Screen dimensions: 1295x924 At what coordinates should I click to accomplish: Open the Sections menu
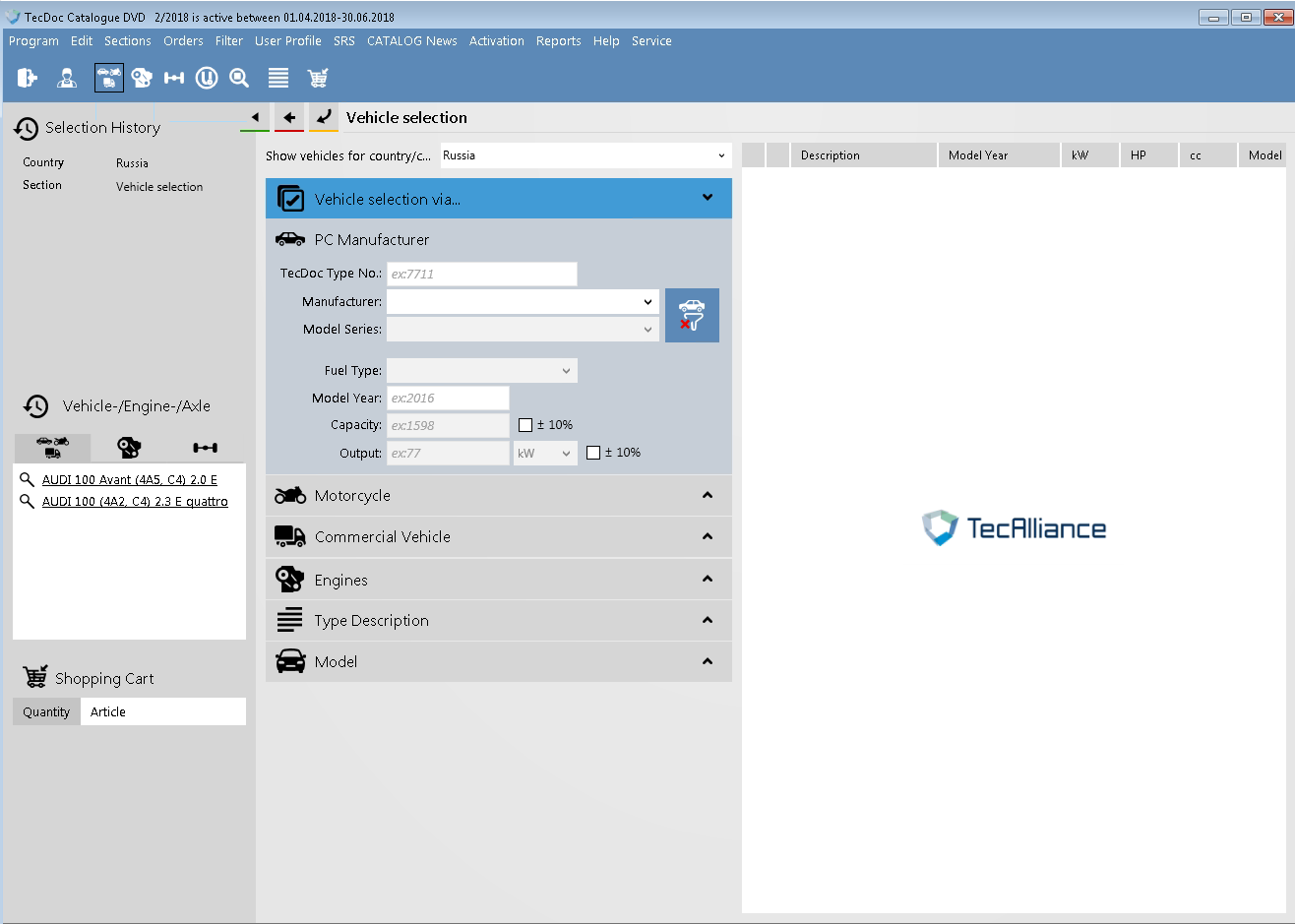[x=128, y=41]
